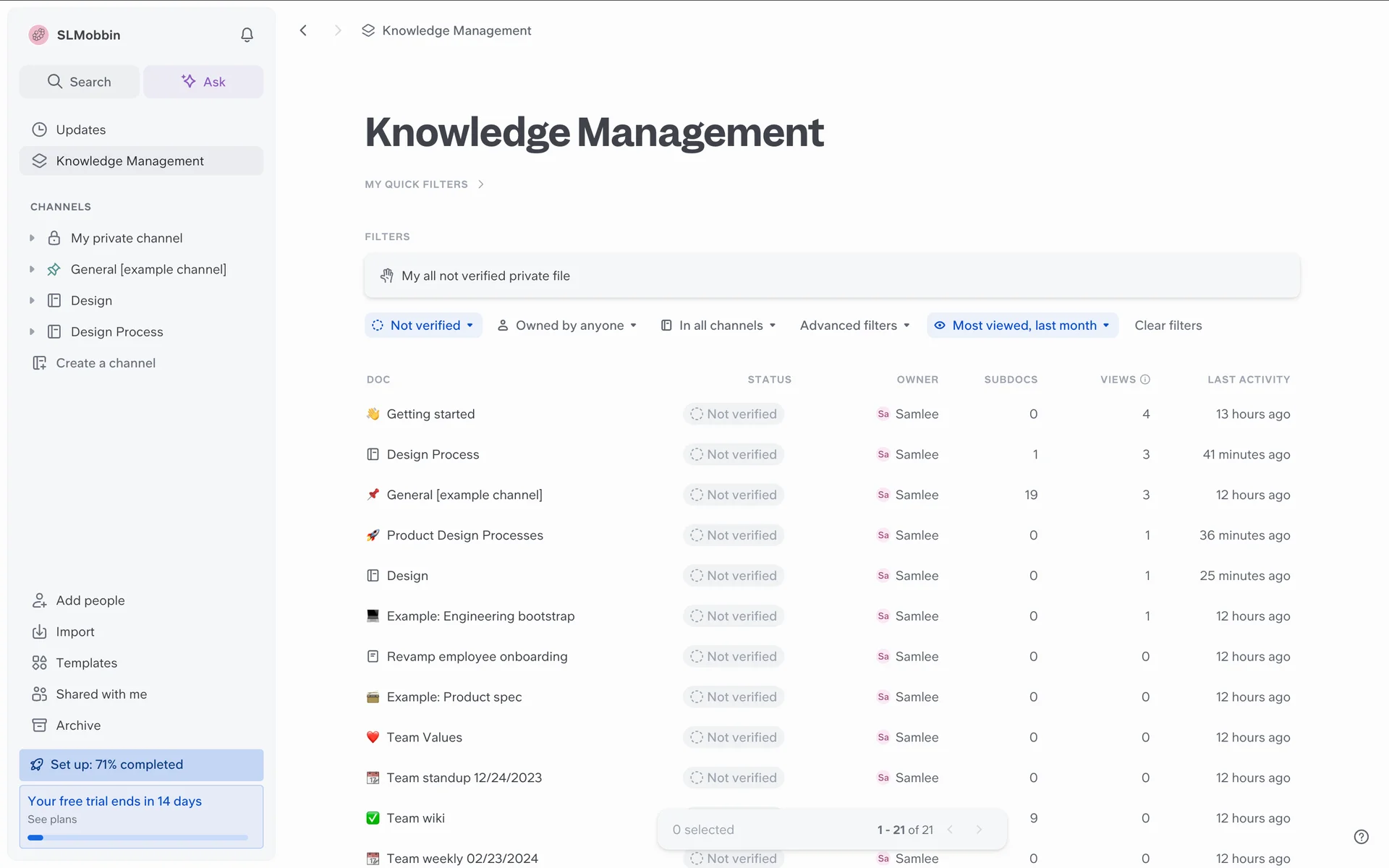This screenshot has width=1389, height=868.
Task: Expand the My private channel tree
Action: coord(32,238)
